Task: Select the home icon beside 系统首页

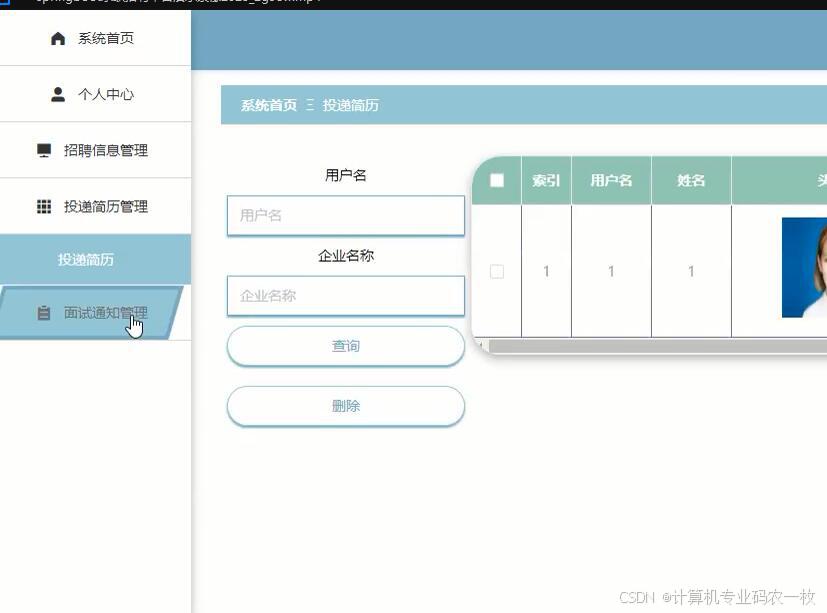Action: click(57, 38)
